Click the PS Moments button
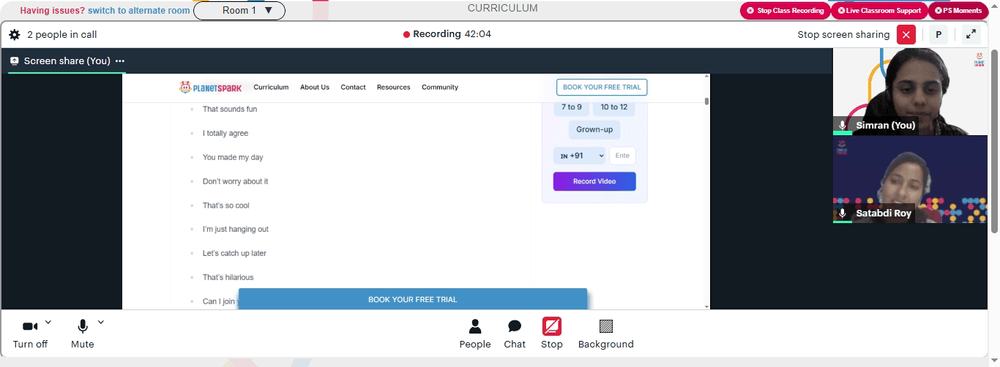 958,11
